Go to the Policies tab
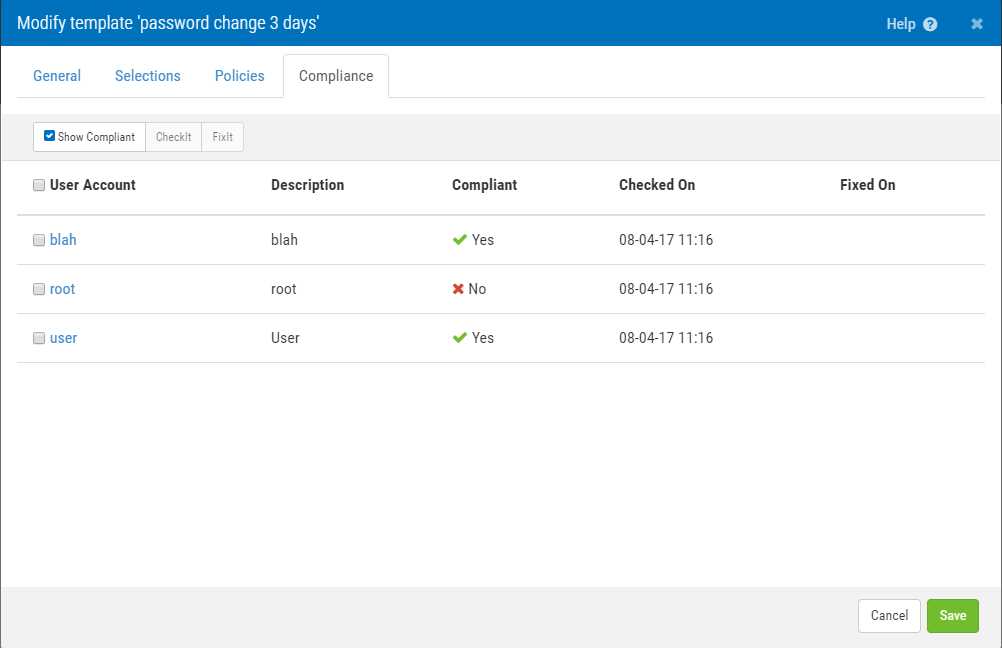The image size is (1002, 648). [x=240, y=75]
